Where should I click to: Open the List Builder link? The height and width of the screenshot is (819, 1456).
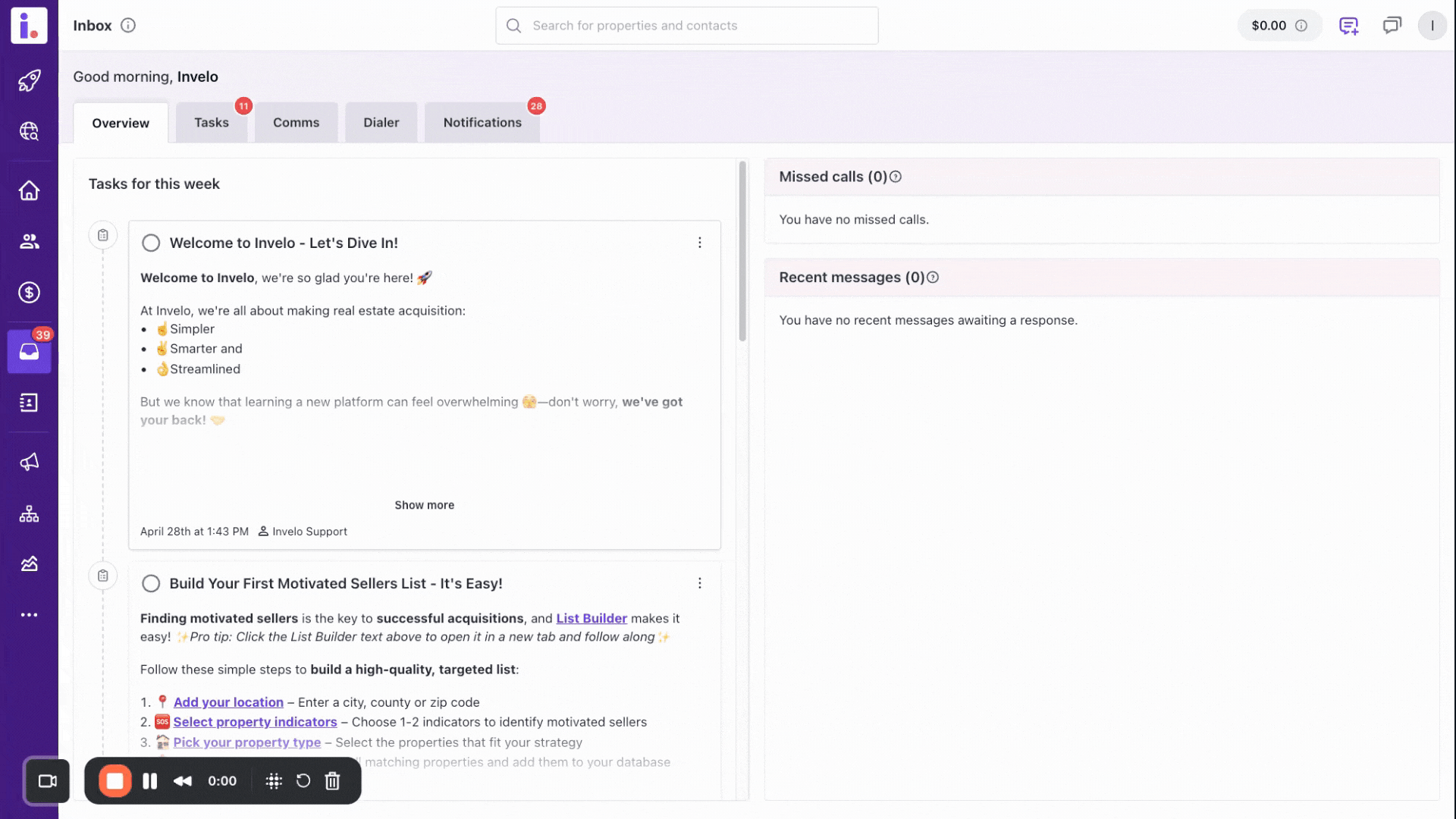pyautogui.click(x=591, y=618)
